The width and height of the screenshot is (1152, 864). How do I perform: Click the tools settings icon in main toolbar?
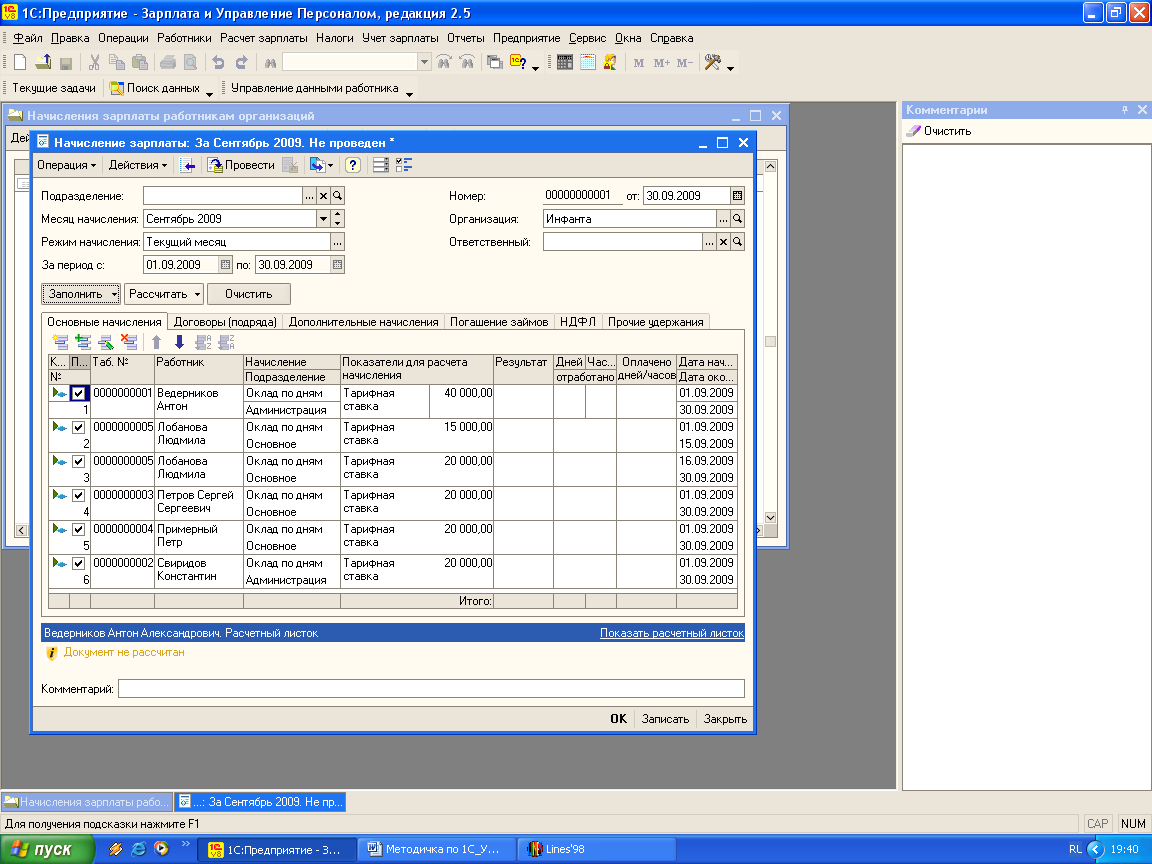[x=712, y=63]
